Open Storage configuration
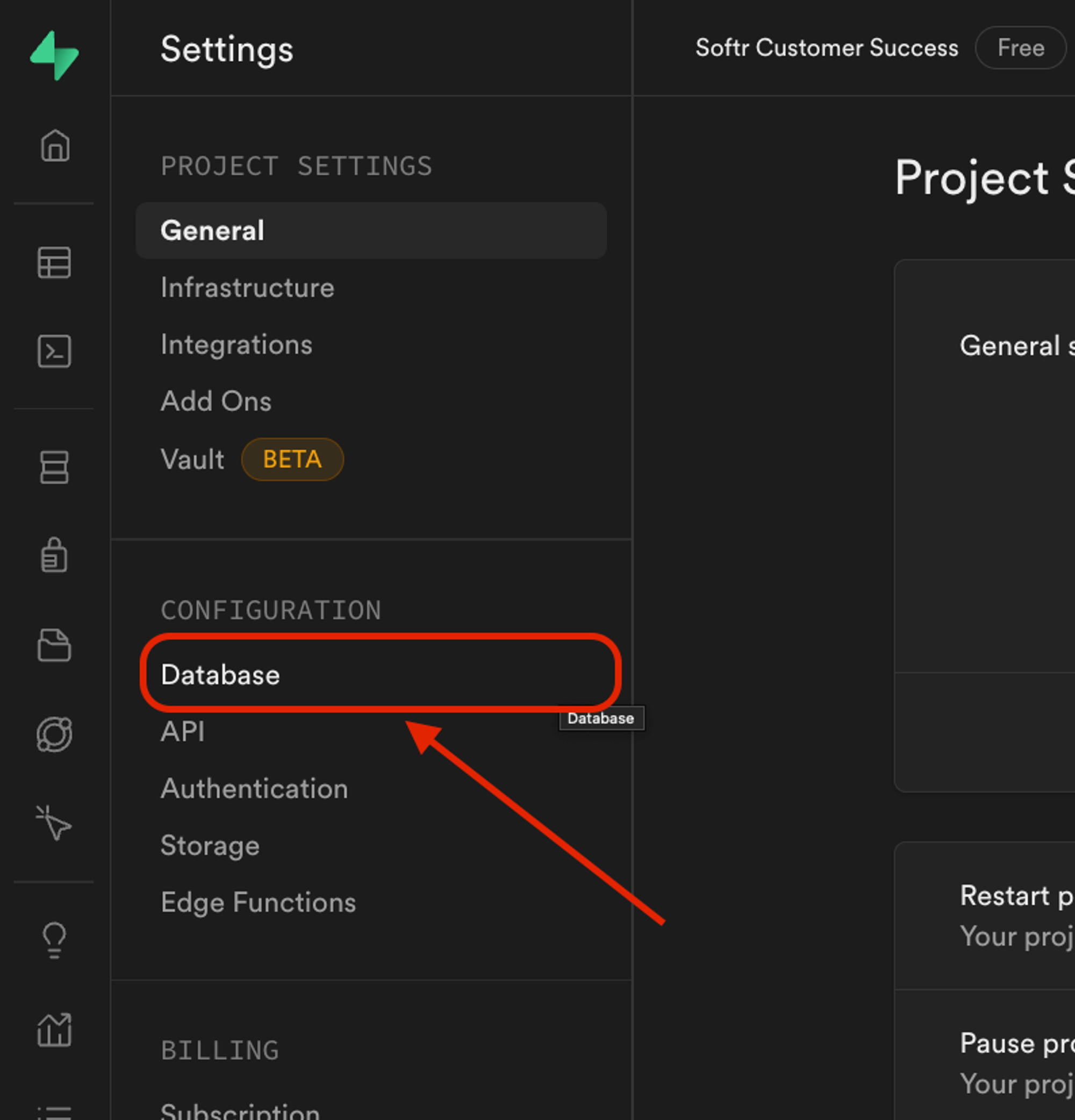 coord(210,846)
